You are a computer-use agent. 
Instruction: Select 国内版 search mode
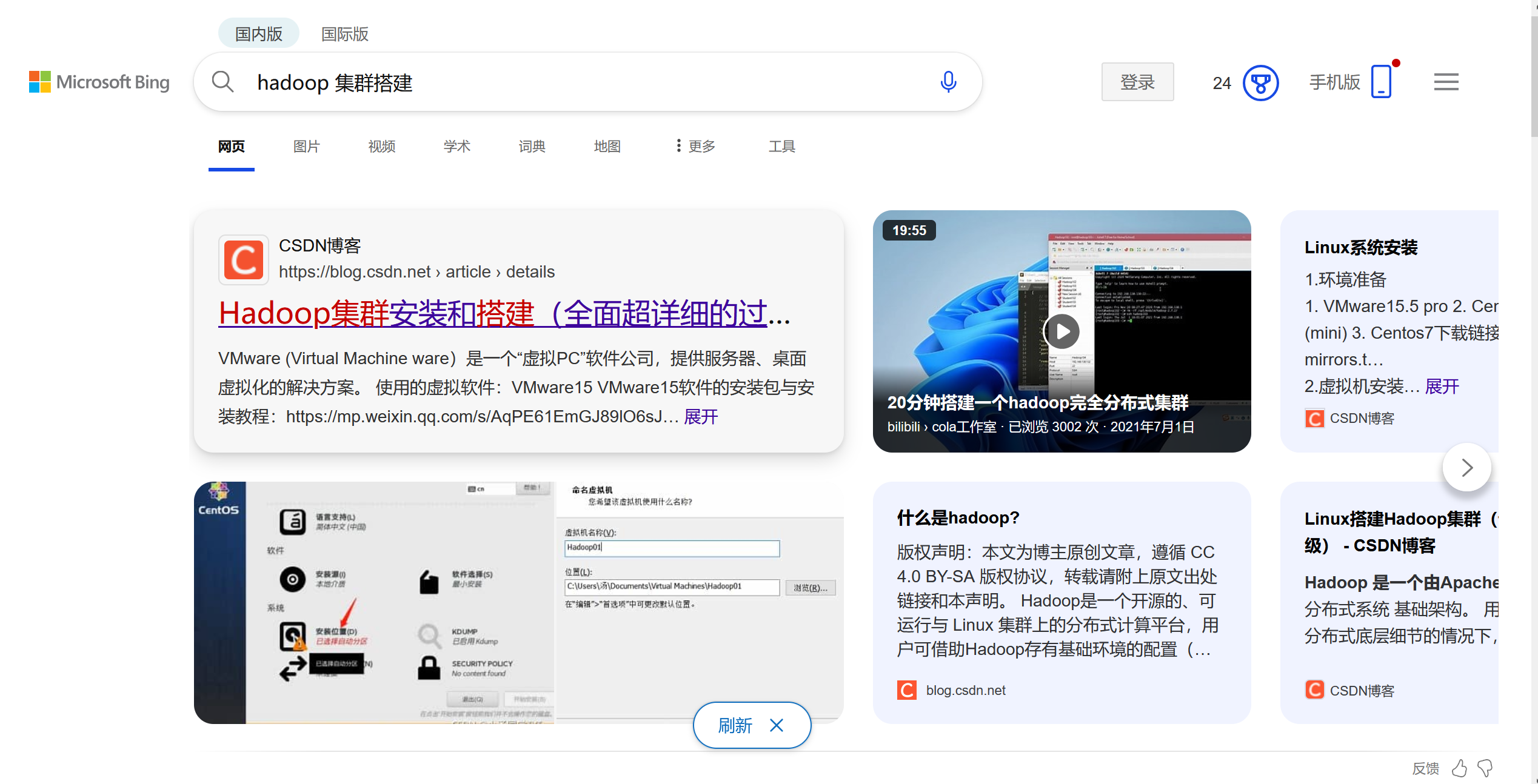[x=259, y=33]
